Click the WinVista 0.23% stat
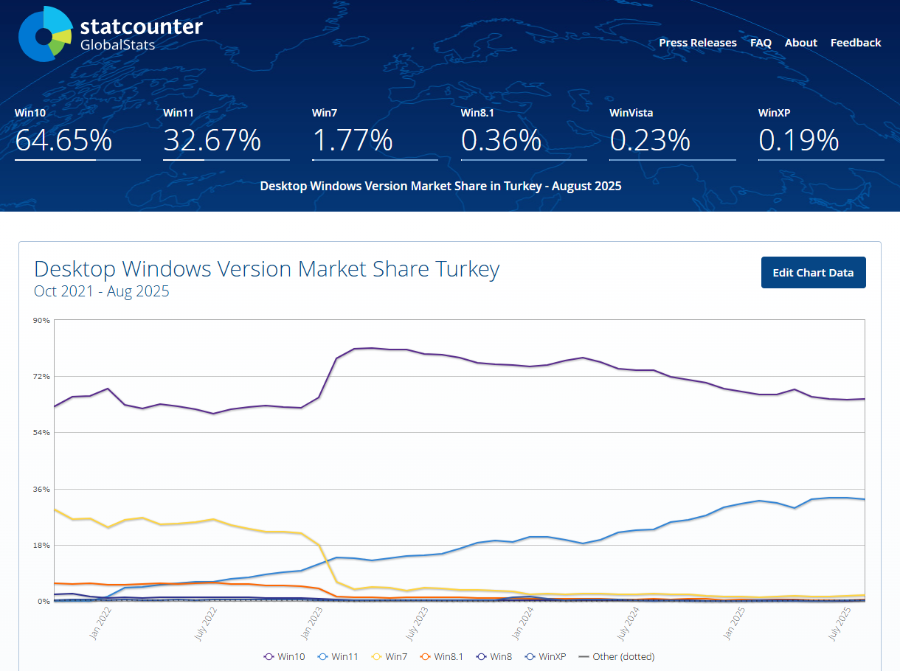 [672, 134]
